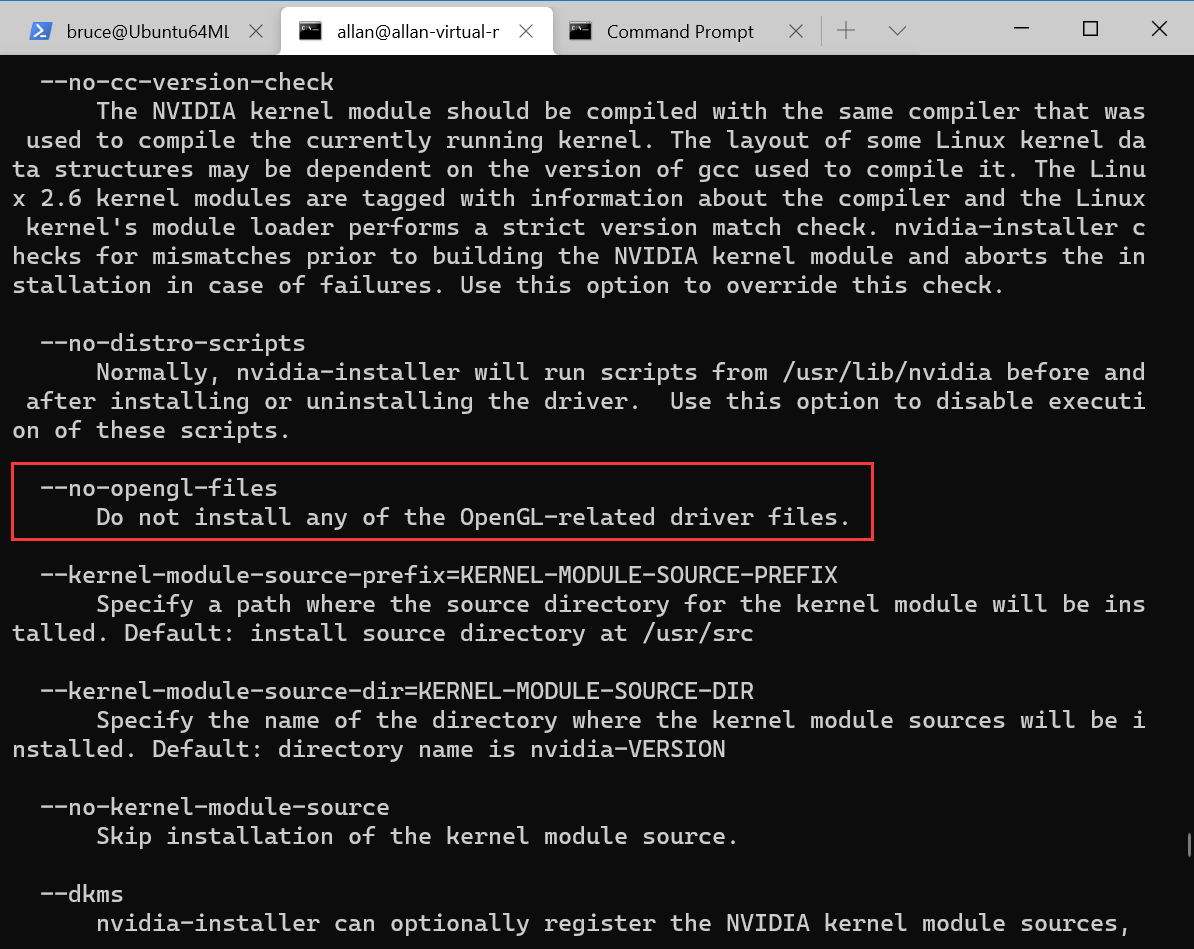The width and height of the screenshot is (1194, 949).
Task: Click the line 'on of these scripts.'
Action: (x=152, y=430)
